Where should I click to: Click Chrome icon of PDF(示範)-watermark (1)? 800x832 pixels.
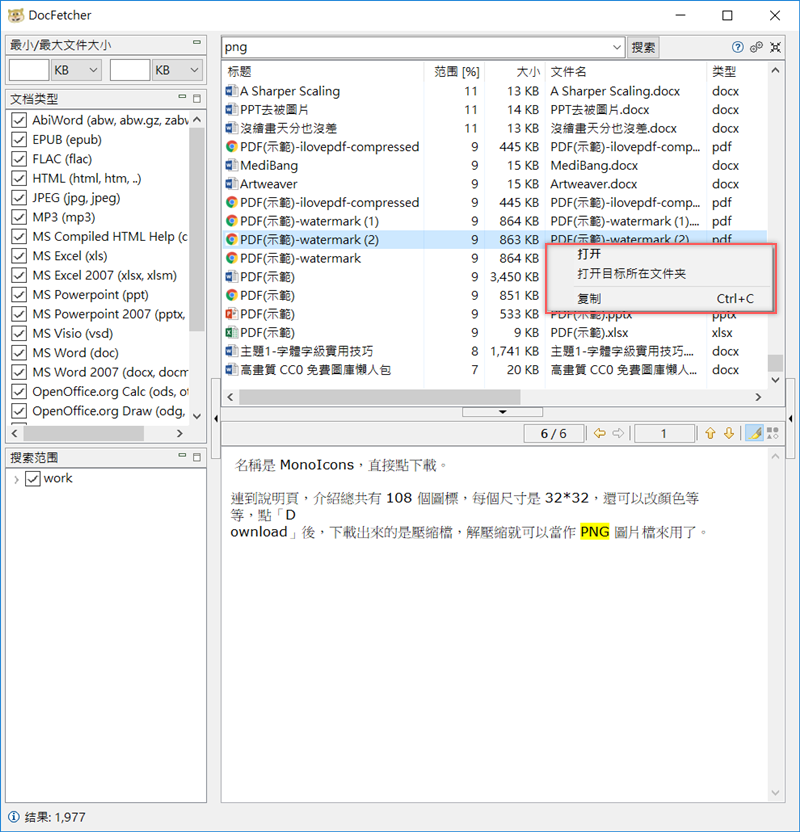[231, 221]
